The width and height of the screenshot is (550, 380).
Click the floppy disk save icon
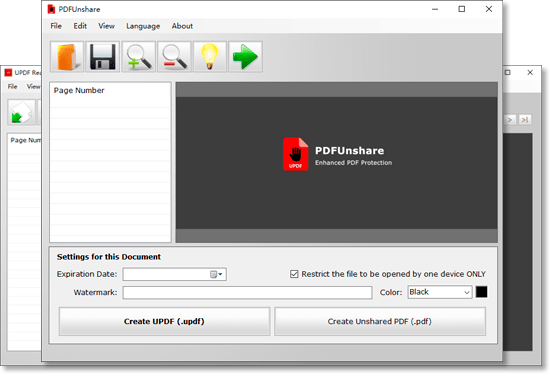[103, 57]
